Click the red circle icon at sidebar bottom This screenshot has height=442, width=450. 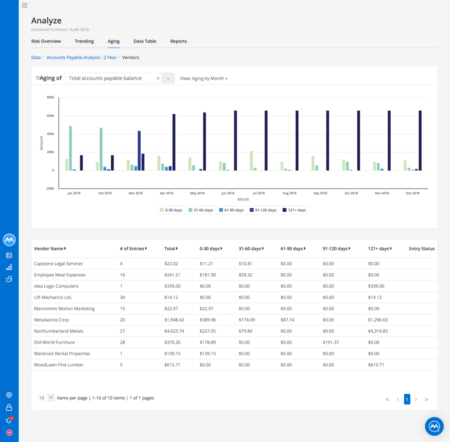coord(9,433)
